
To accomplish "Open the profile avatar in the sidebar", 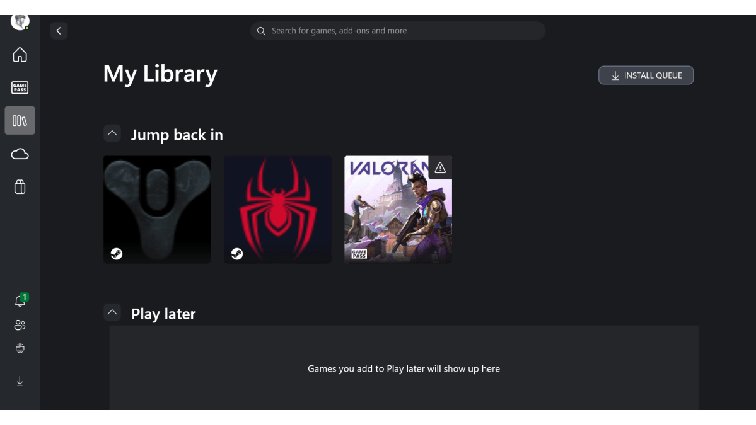I will click(20, 22).
